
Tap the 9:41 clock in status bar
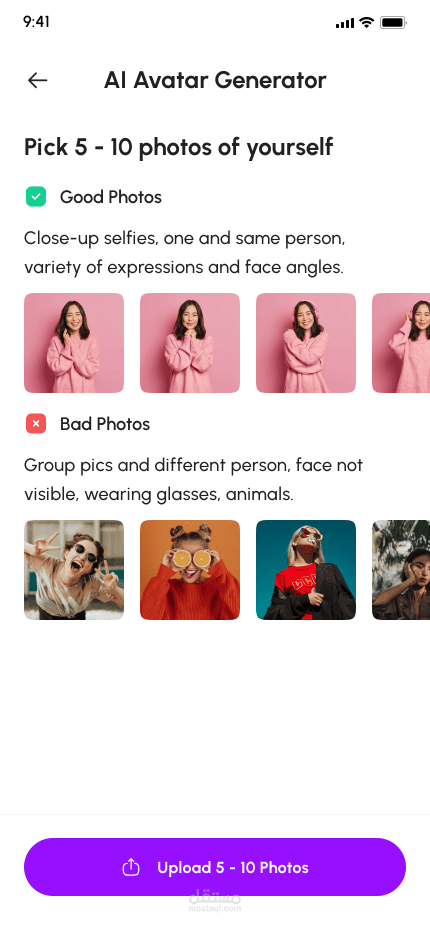click(36, 22)
